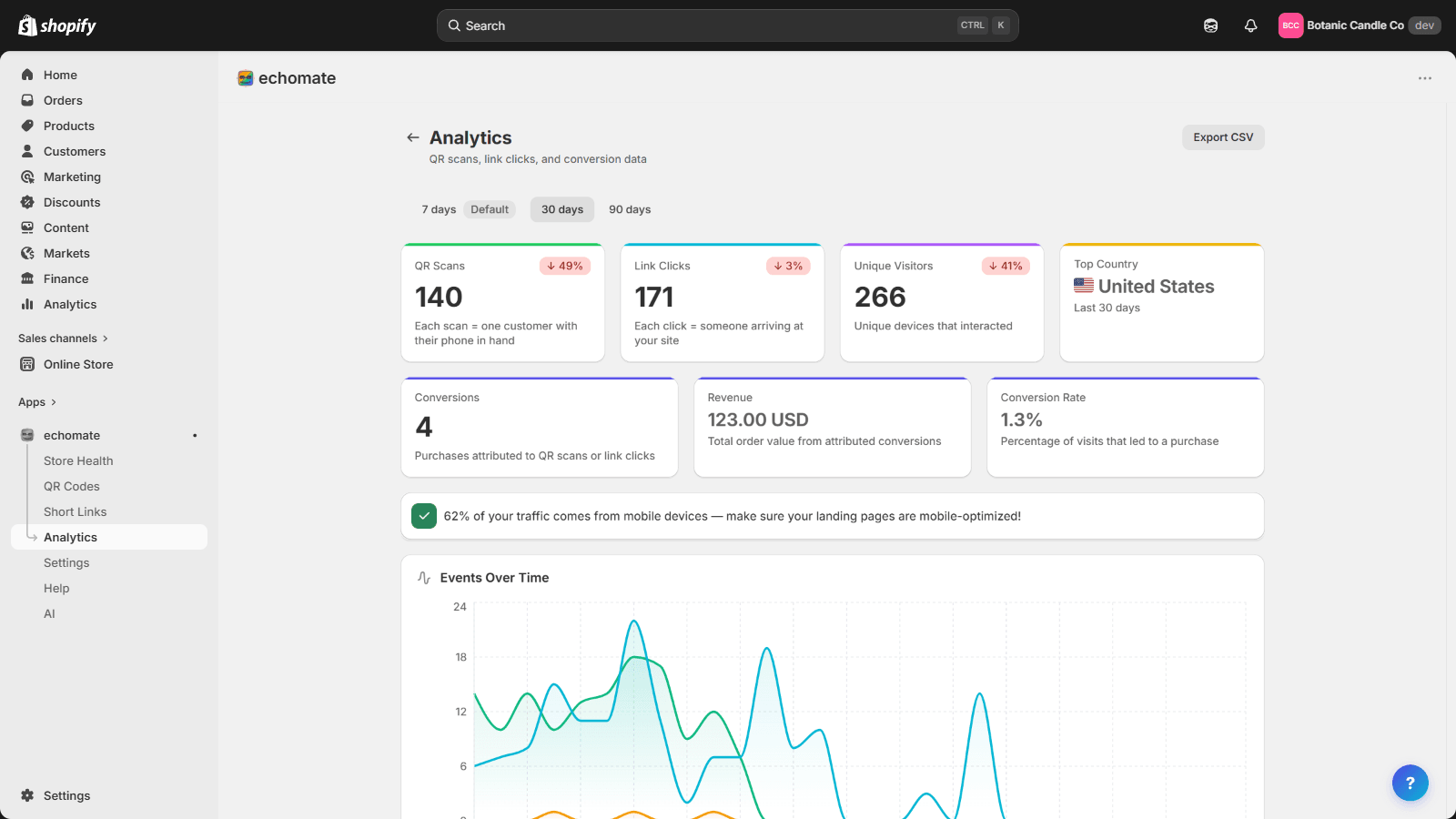This screenshot has width=1456, height=819.
Task: Open the Home icon in sidebar
Action: pyautogui.click(x=27, y=75)
